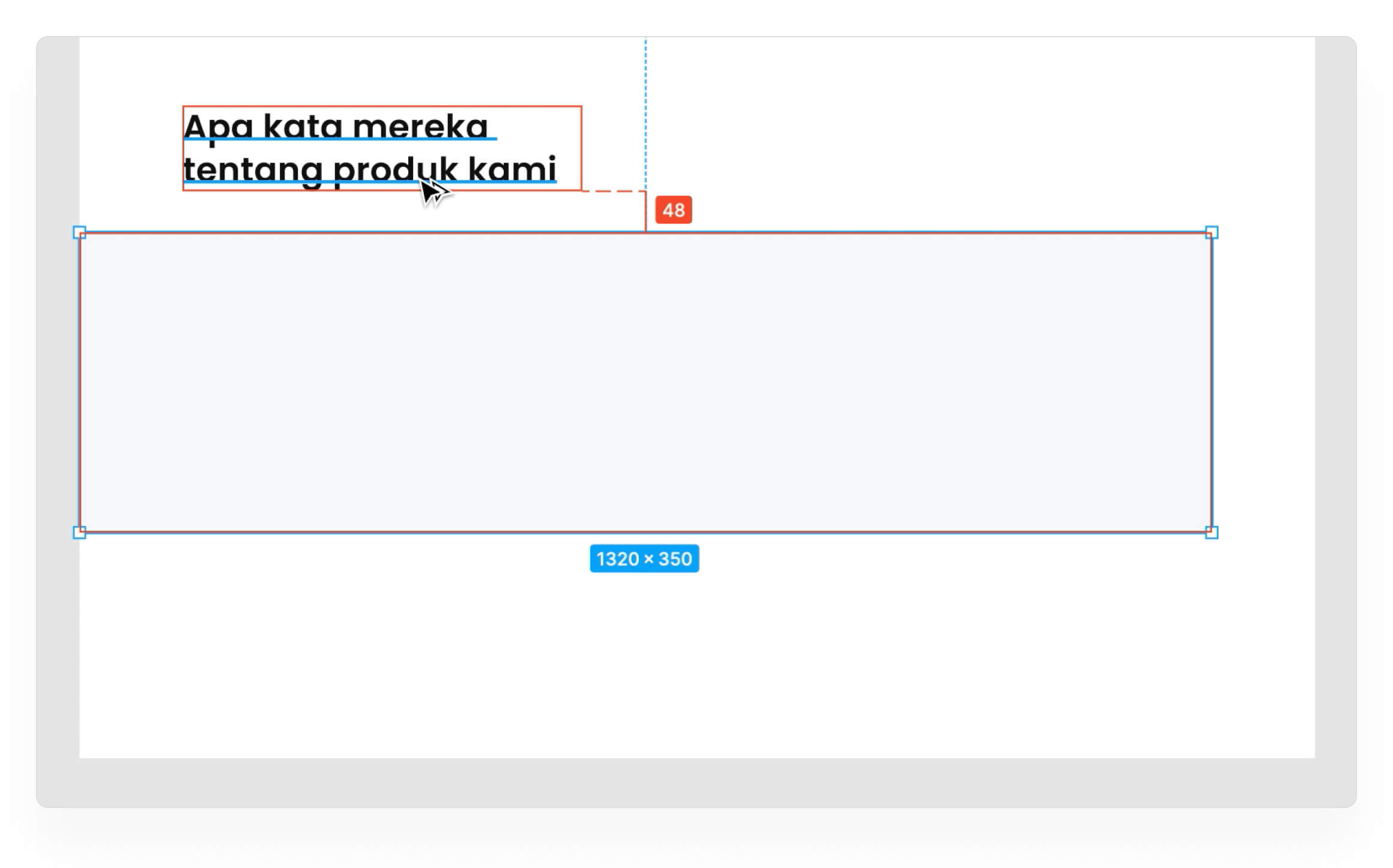Click the word 'kami' in the heading
The image size is (1393, 868).
coord(512,169)
